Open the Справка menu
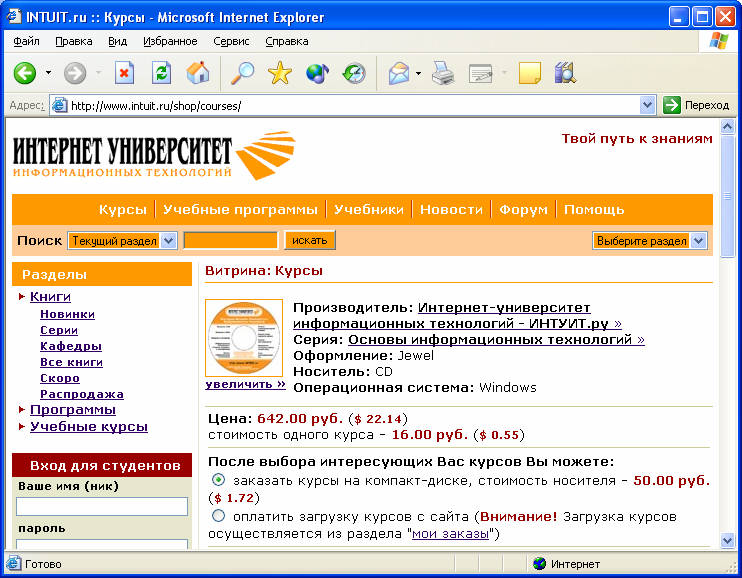Viewport: 742px width, 578px height. 287,42
